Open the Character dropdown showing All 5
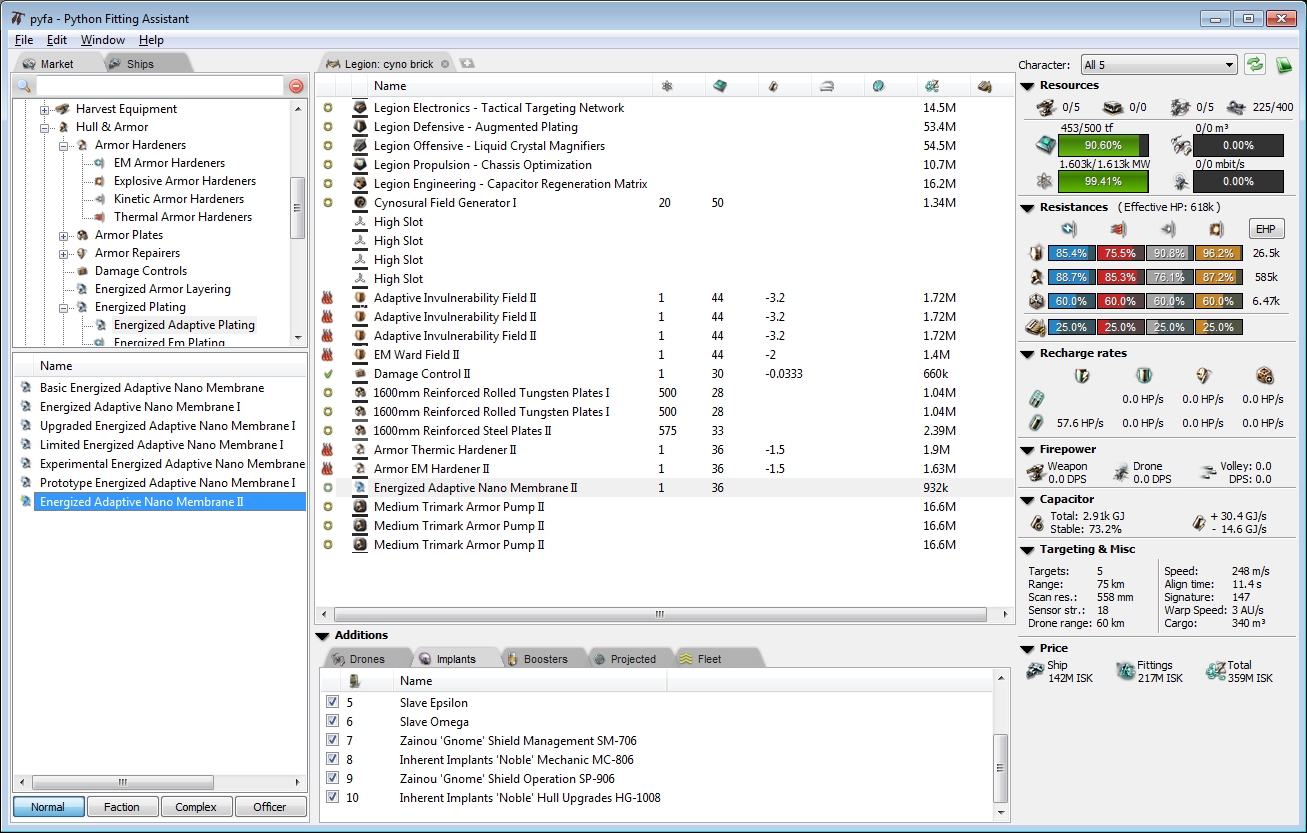The width and height of the screenshot is (1307, 833). (x=1158, y=65)
